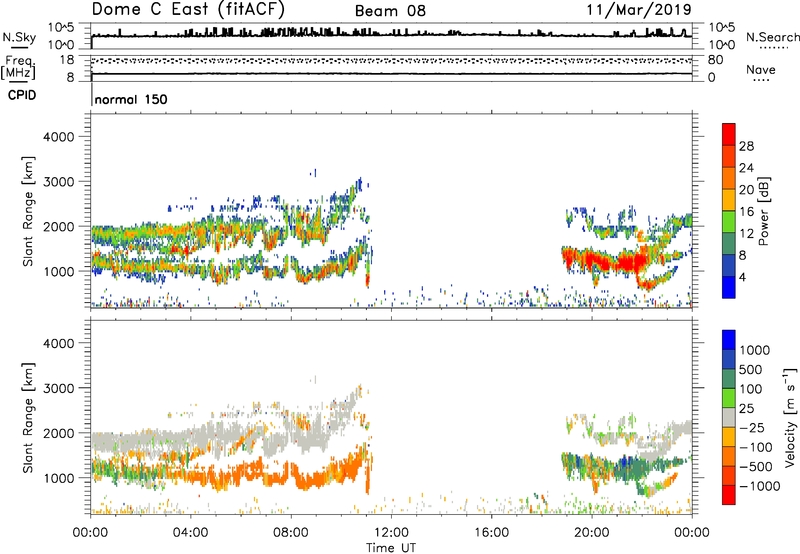The image size is (800, 554).
Task: Click the '3000' tick on the velocity panel axis
Action: (58, 388)
